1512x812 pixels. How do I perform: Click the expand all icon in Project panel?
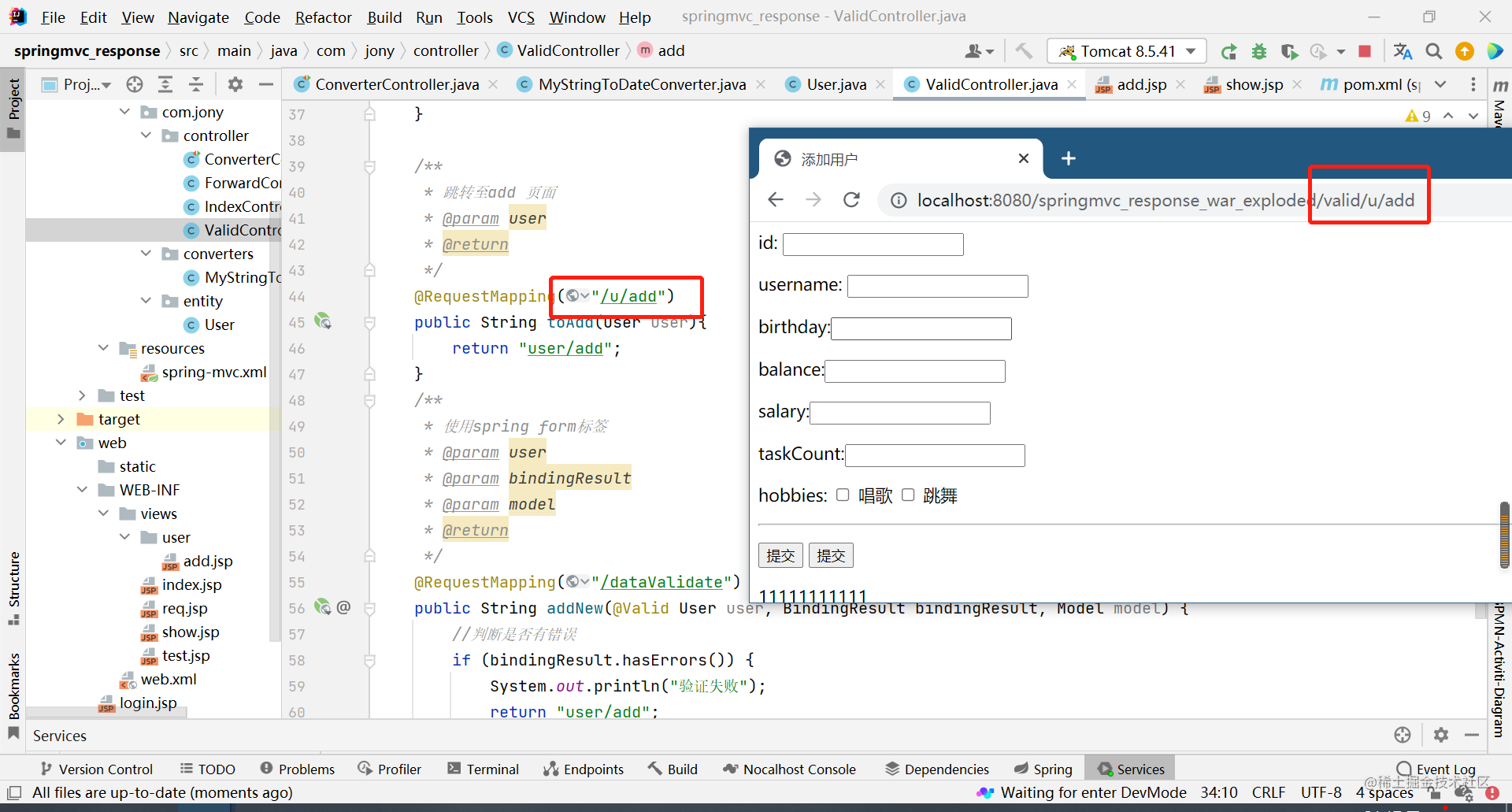[x=165, y=84]
